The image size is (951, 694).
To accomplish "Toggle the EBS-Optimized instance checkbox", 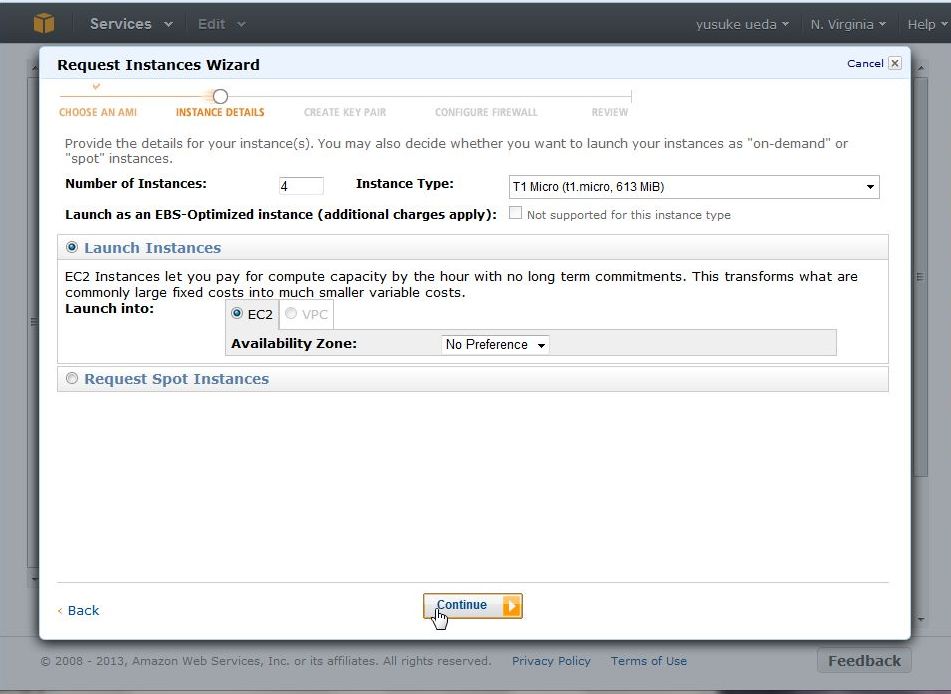I will click(515, 212).
